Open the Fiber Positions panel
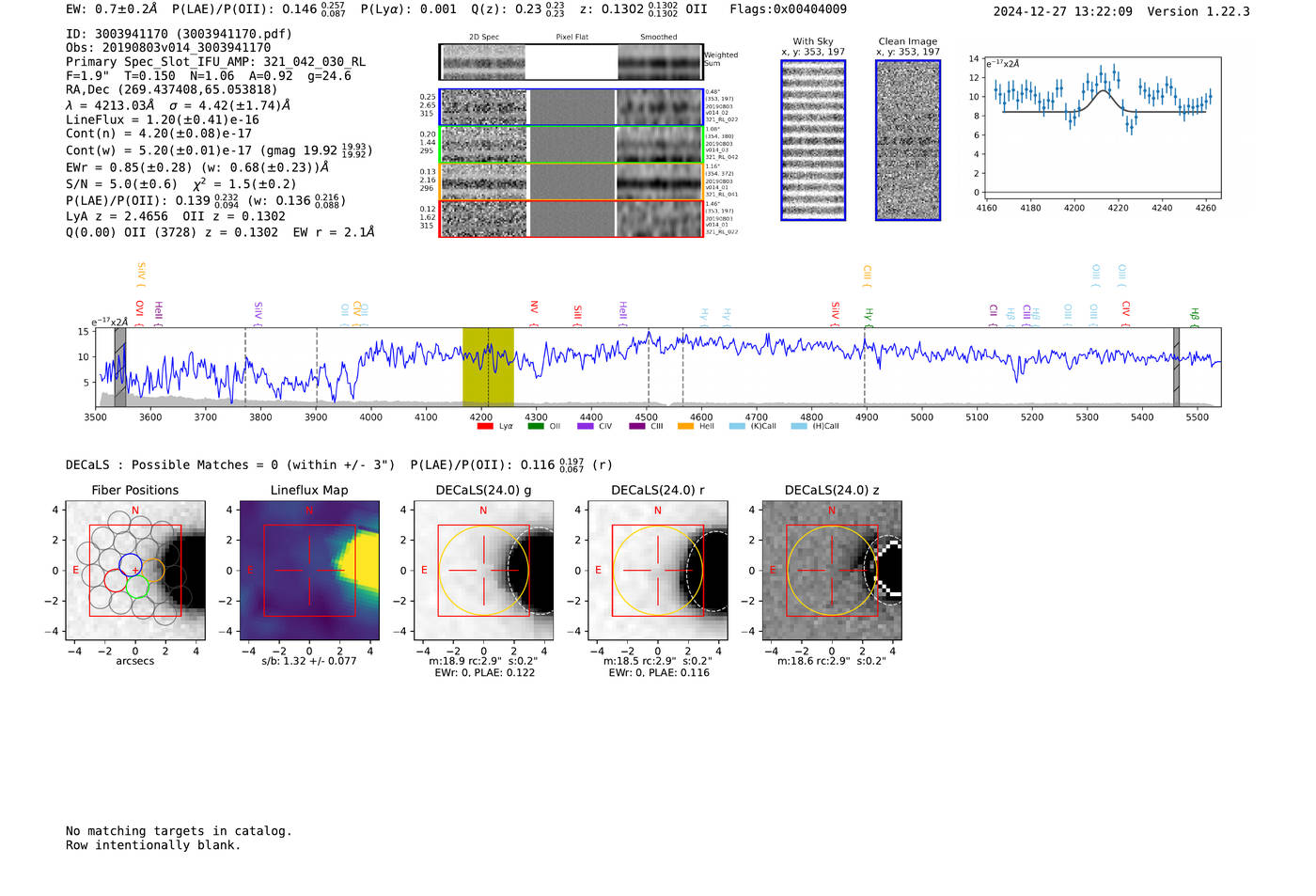Viewport: 1316px width, 896px height. (x=135, y=571)
